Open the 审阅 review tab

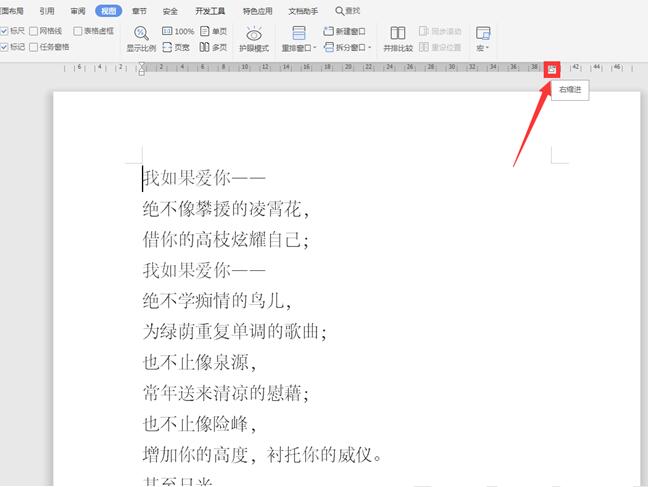[x=78, y=11]
